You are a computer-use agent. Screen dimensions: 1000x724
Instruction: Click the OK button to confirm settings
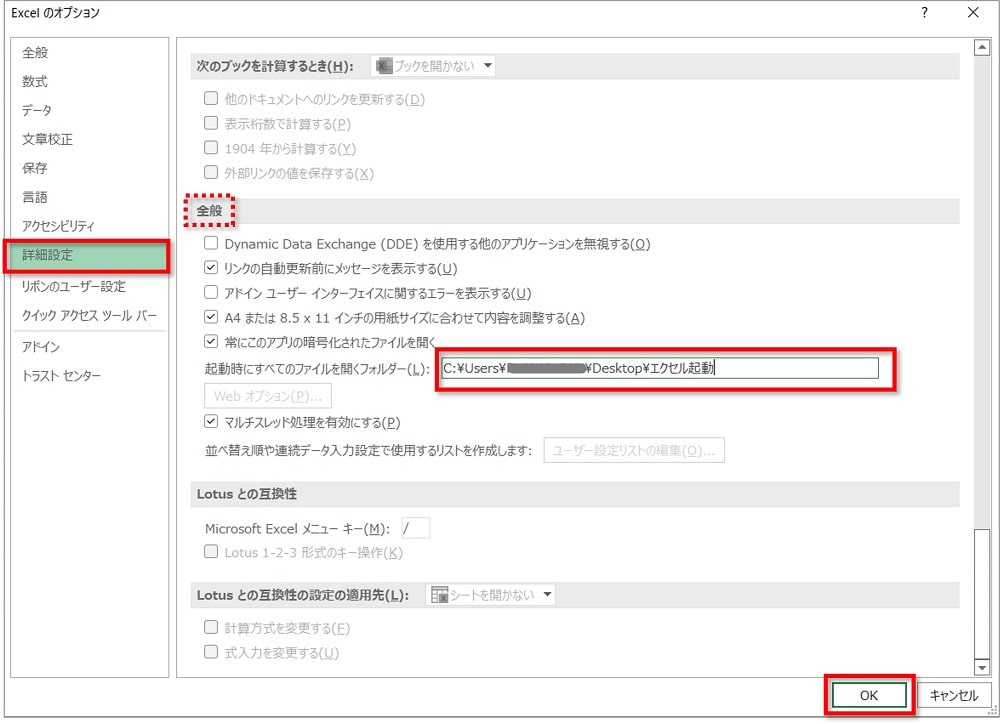click(868, 695)
